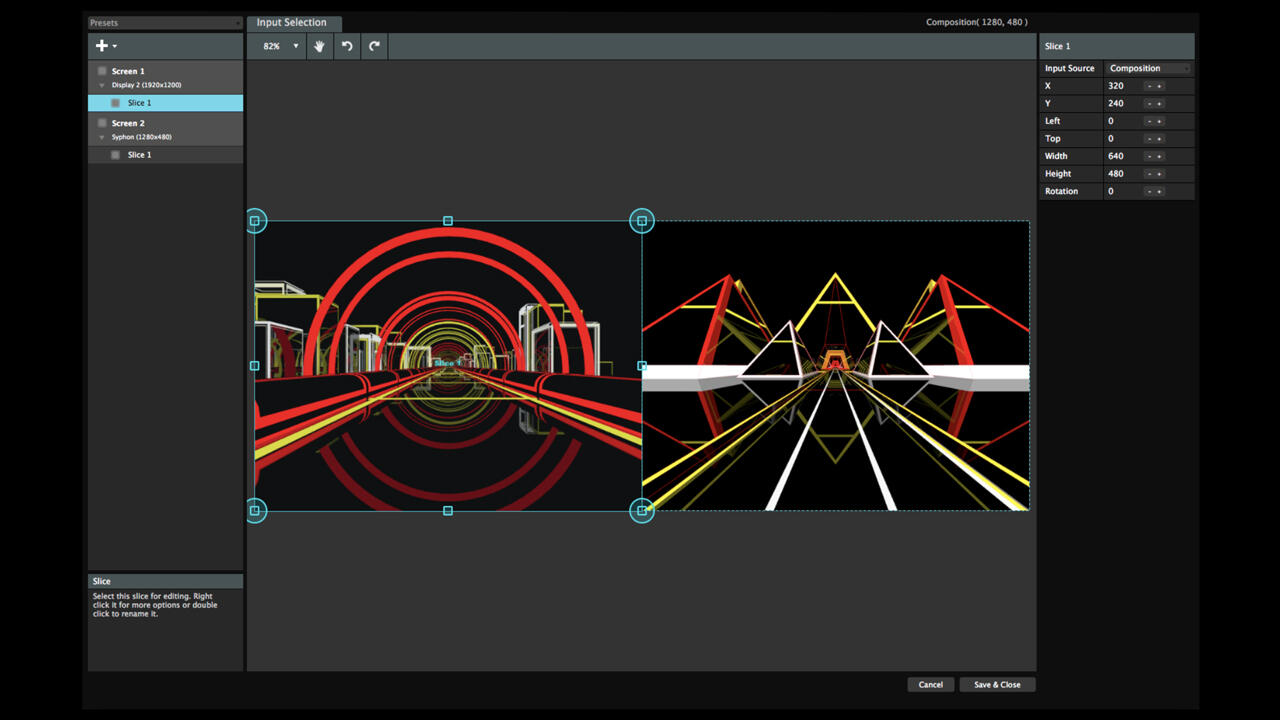Click the top-right corner handle of the slice

pos(642,221)
